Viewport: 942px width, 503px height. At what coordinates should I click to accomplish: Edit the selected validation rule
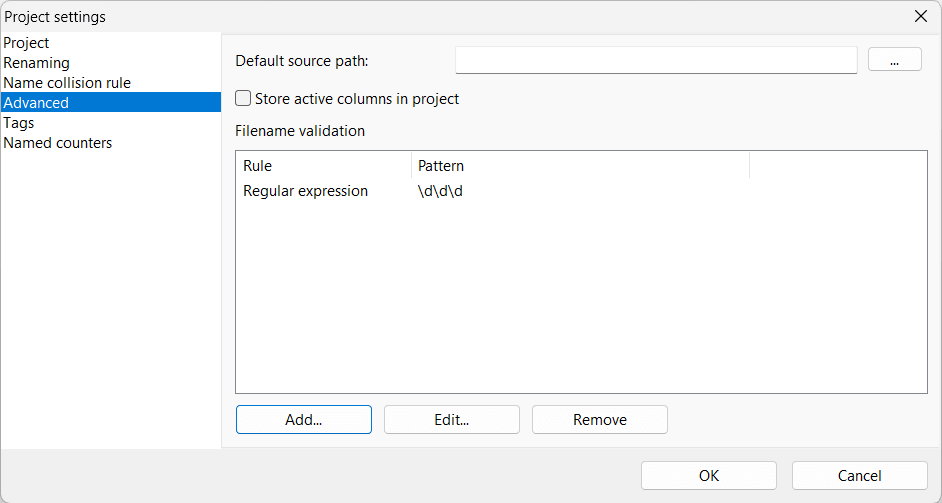pos(452,419)
